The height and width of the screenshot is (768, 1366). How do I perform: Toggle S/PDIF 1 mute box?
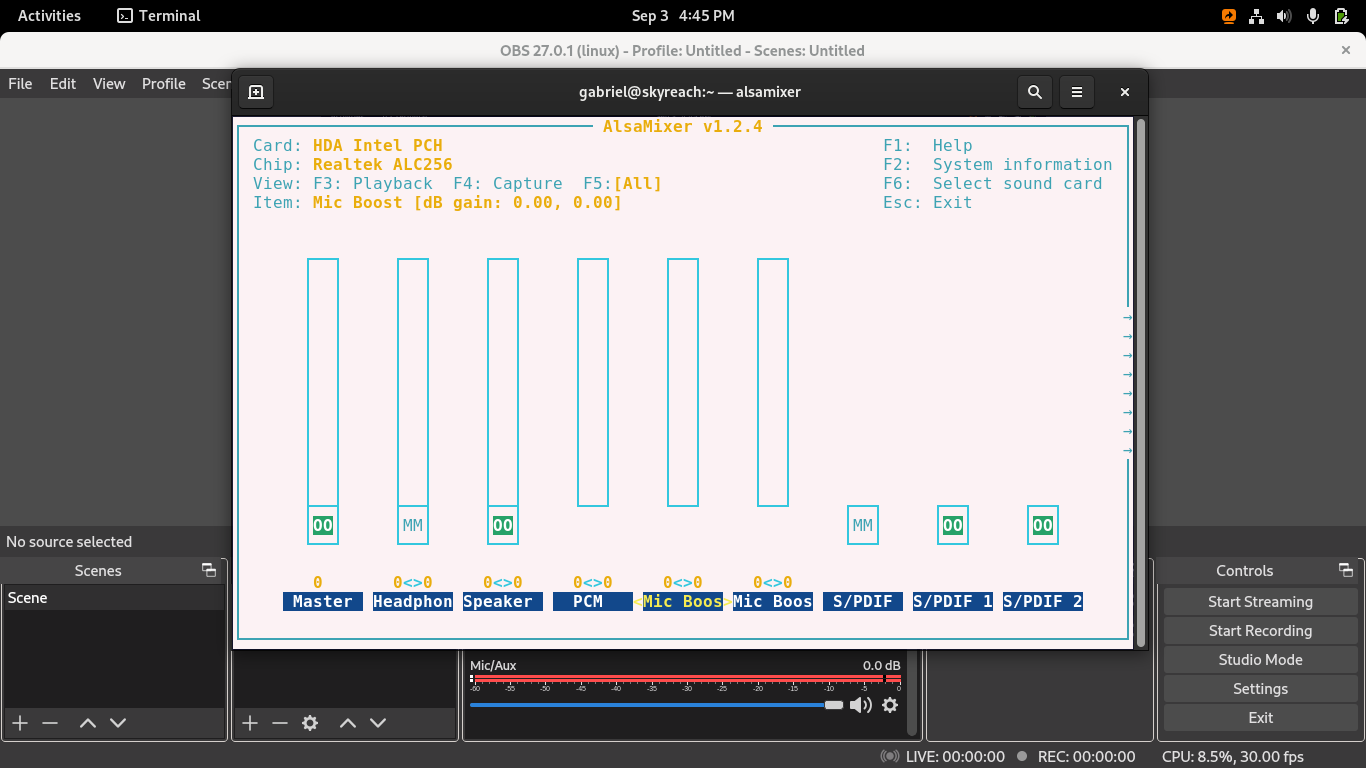pyautogui.click(x=953, y=525)
